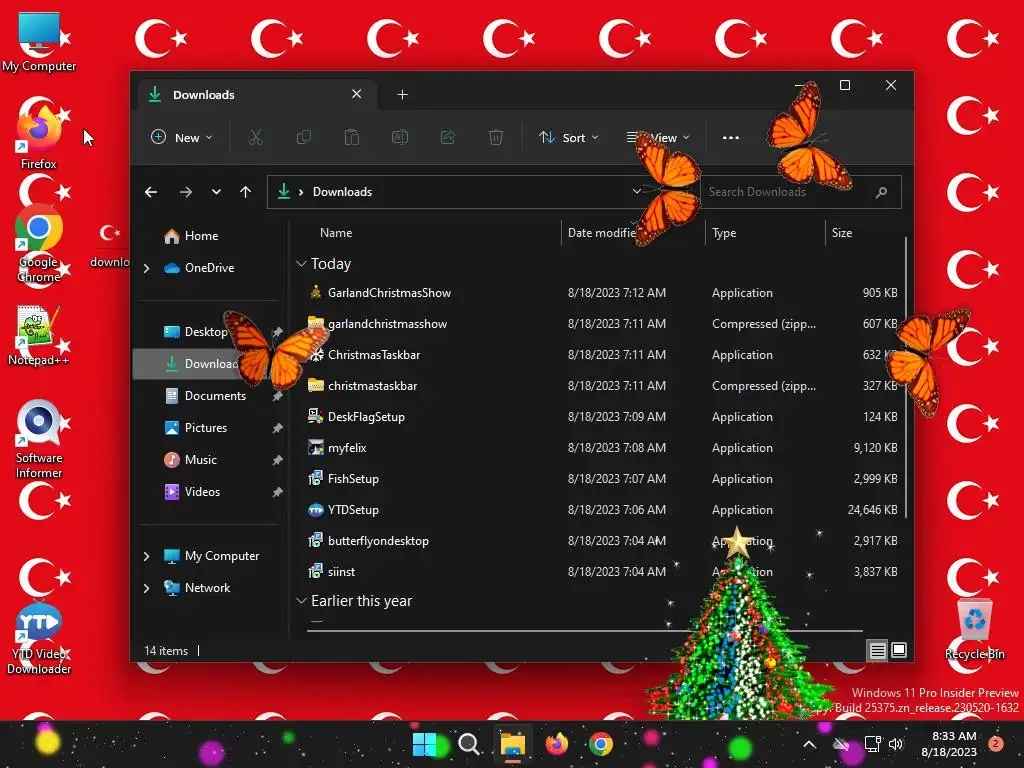Select the GarlandChristmasShow application file
This screenshot has width=1024, height=768.
[x=601, y=293]
